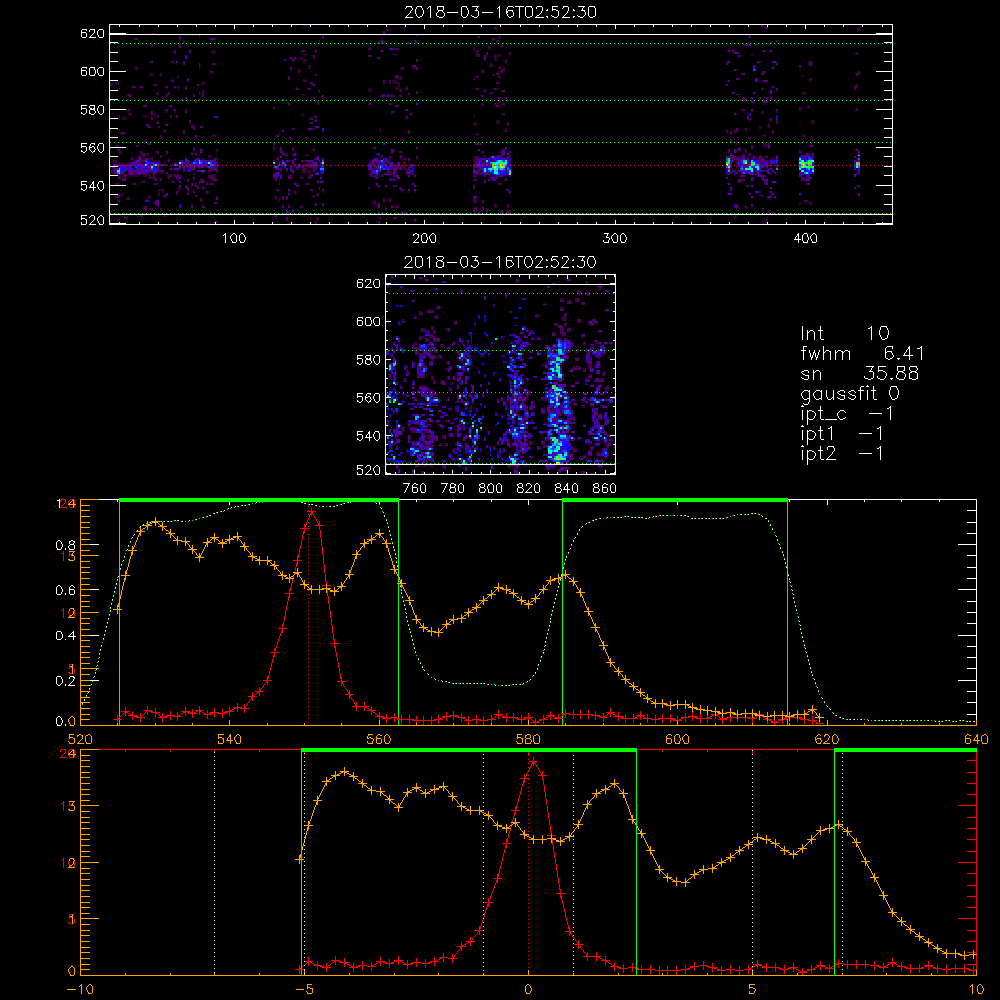1000x1000 pixels.
Task: Click y-axis label 600 of the top image
Action: coord(92,71)
